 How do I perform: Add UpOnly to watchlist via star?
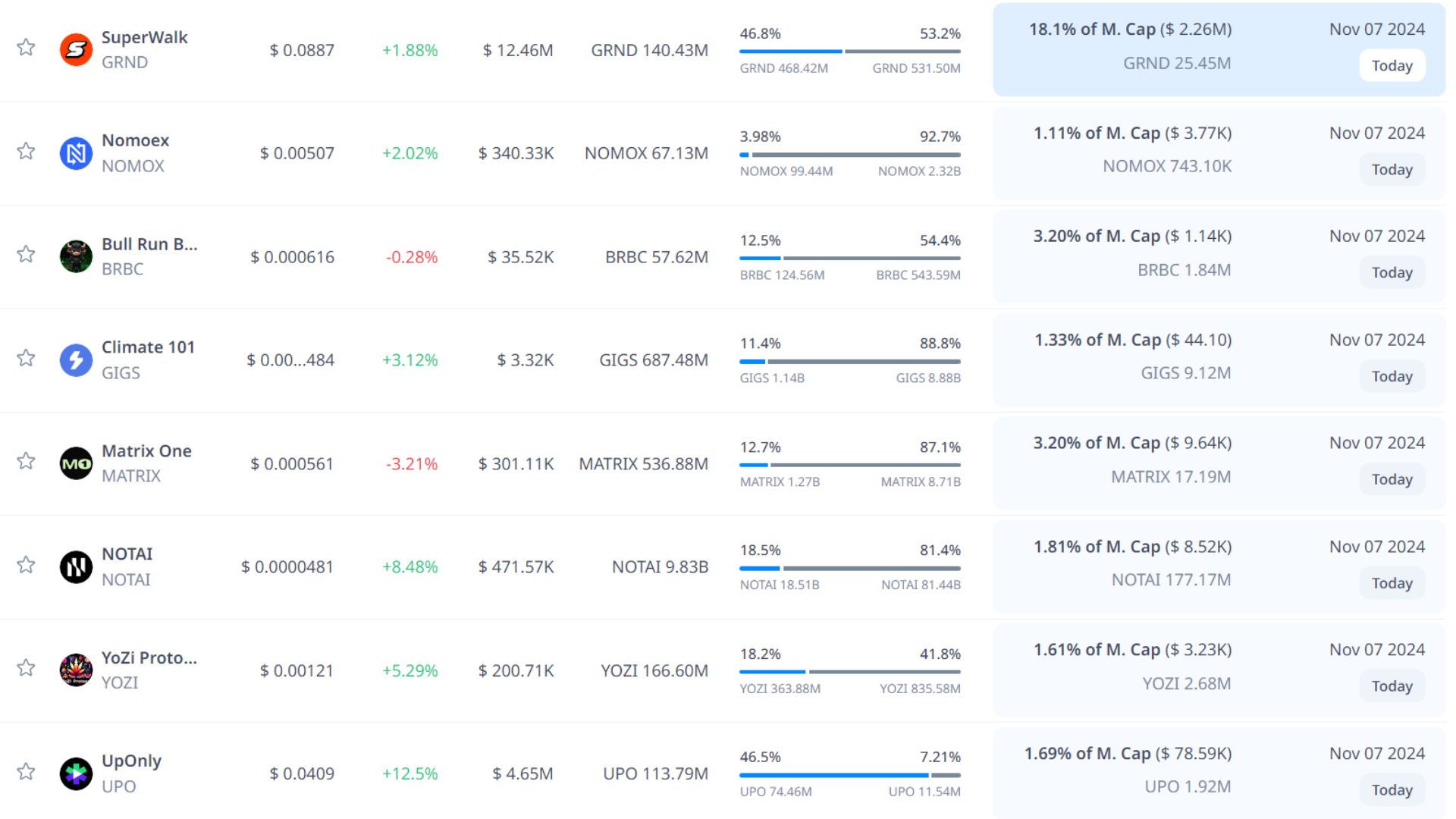26,771
